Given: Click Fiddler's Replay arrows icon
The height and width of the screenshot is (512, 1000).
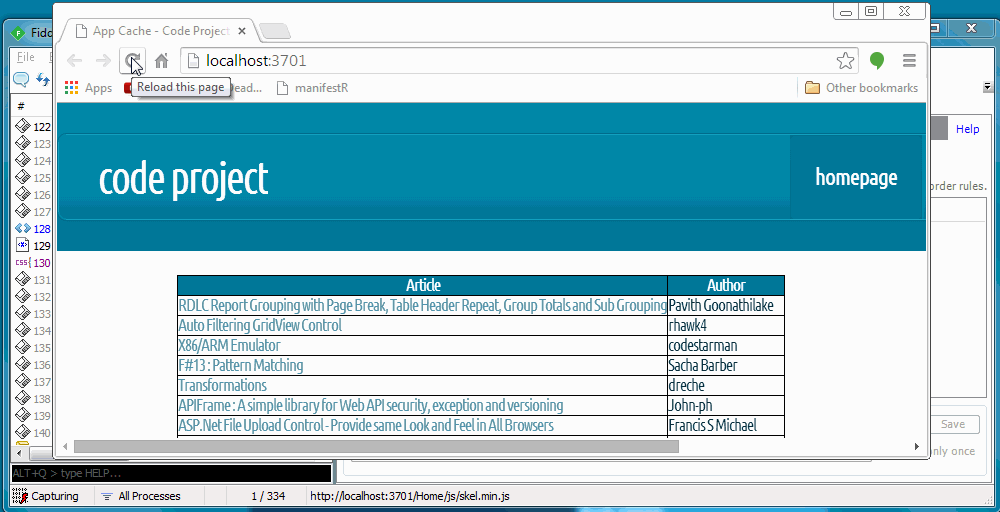Looking at the screenshot, I should (43, 79).
